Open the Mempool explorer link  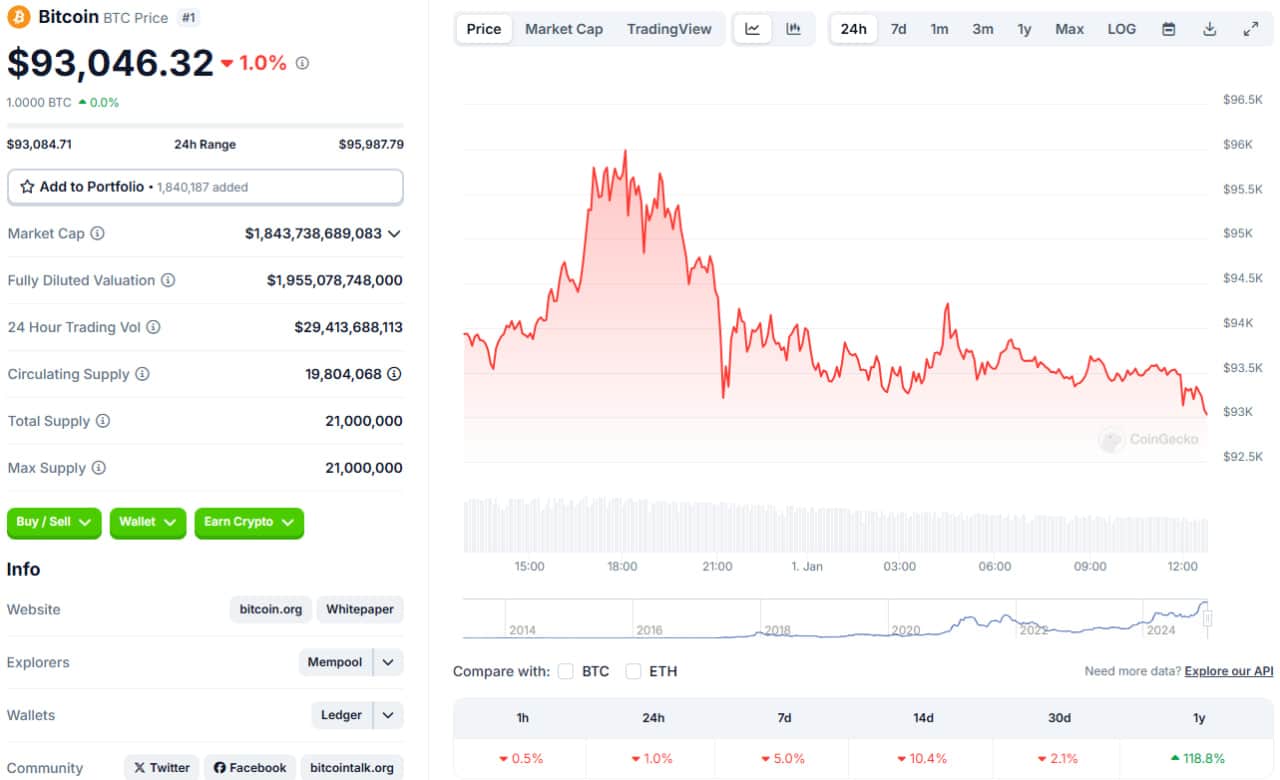point(335,662)
